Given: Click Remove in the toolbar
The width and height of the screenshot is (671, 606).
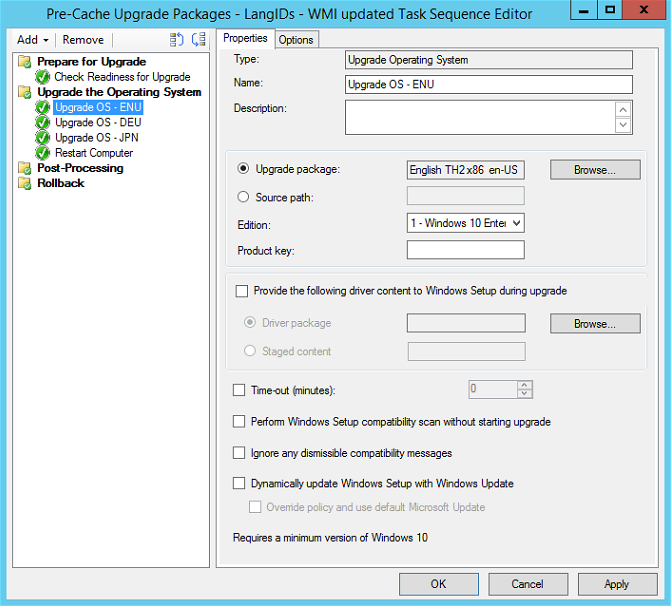Looking at the screenshot, I should tap(83, 40).
